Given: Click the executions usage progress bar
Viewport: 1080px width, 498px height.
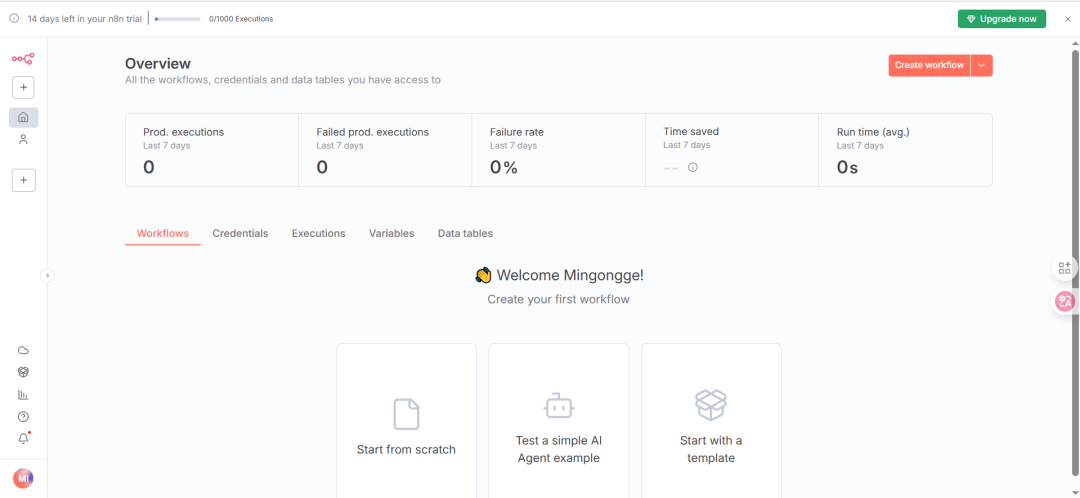Looking at the screenshot, I should [177, 19].
